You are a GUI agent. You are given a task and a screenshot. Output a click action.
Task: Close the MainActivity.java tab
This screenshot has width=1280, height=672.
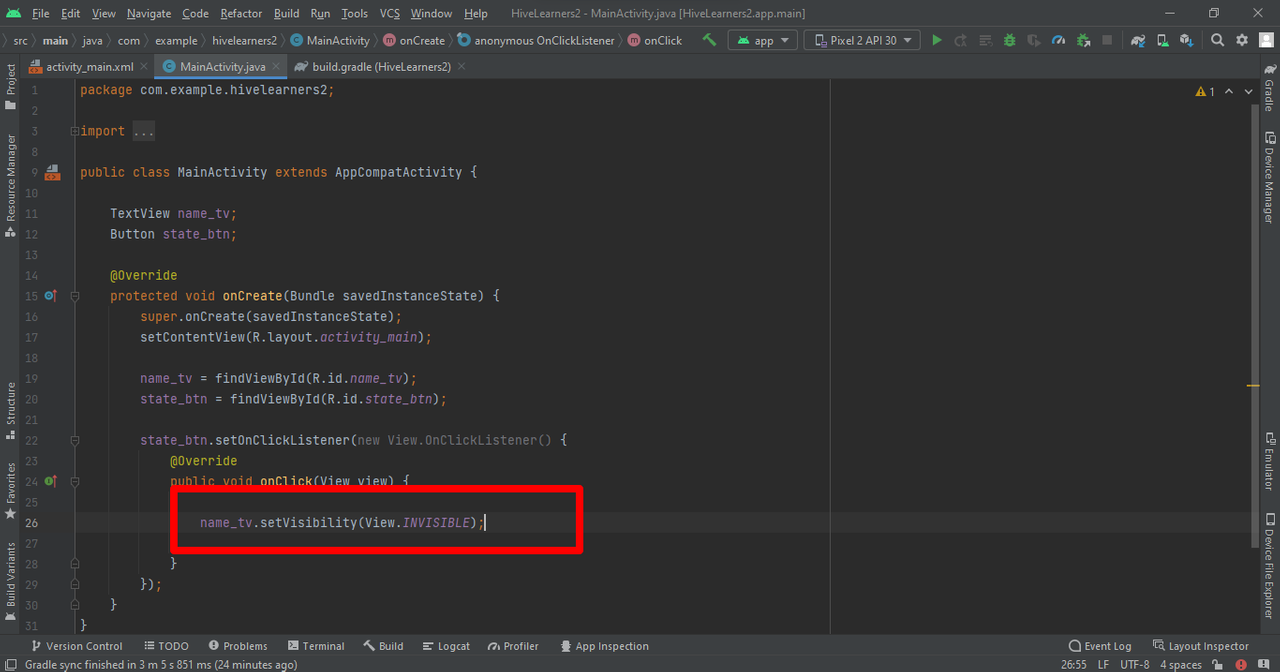(277, 67)
